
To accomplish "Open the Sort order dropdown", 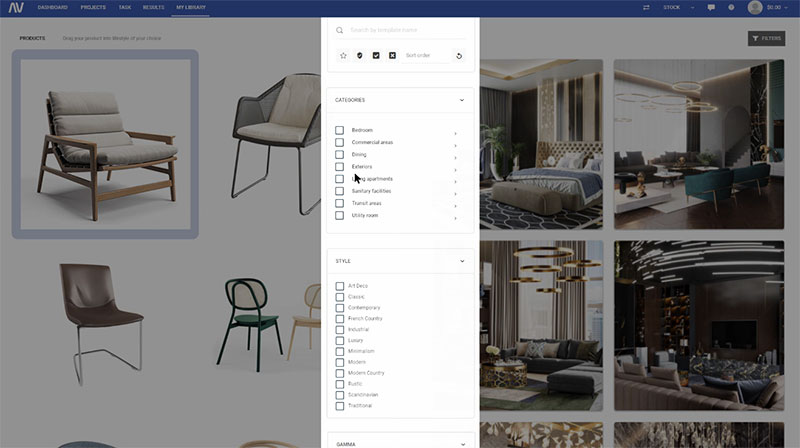I will 426,56.
